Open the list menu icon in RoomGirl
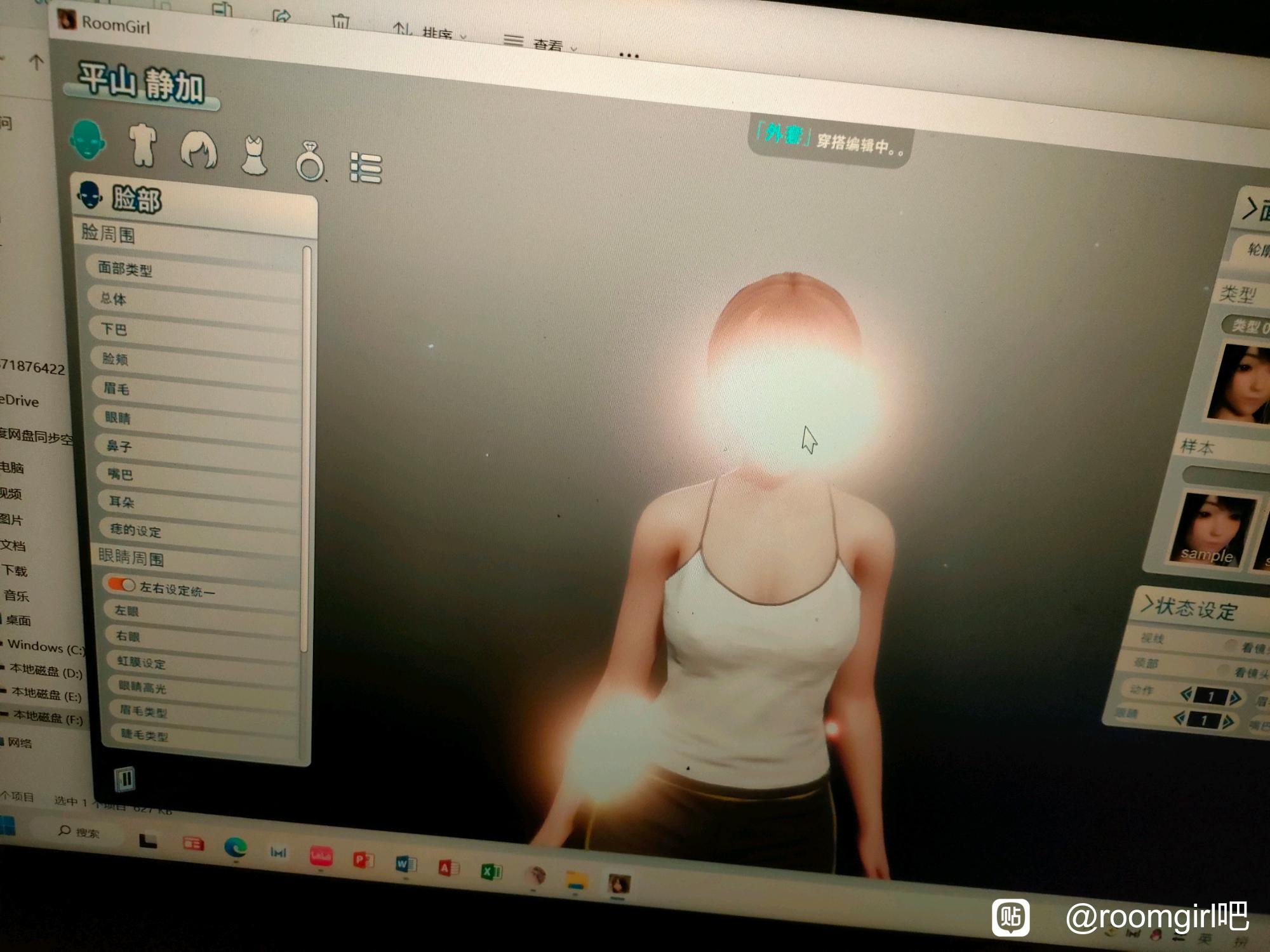This screenshot has height=952, width=1270. [366, 168]
